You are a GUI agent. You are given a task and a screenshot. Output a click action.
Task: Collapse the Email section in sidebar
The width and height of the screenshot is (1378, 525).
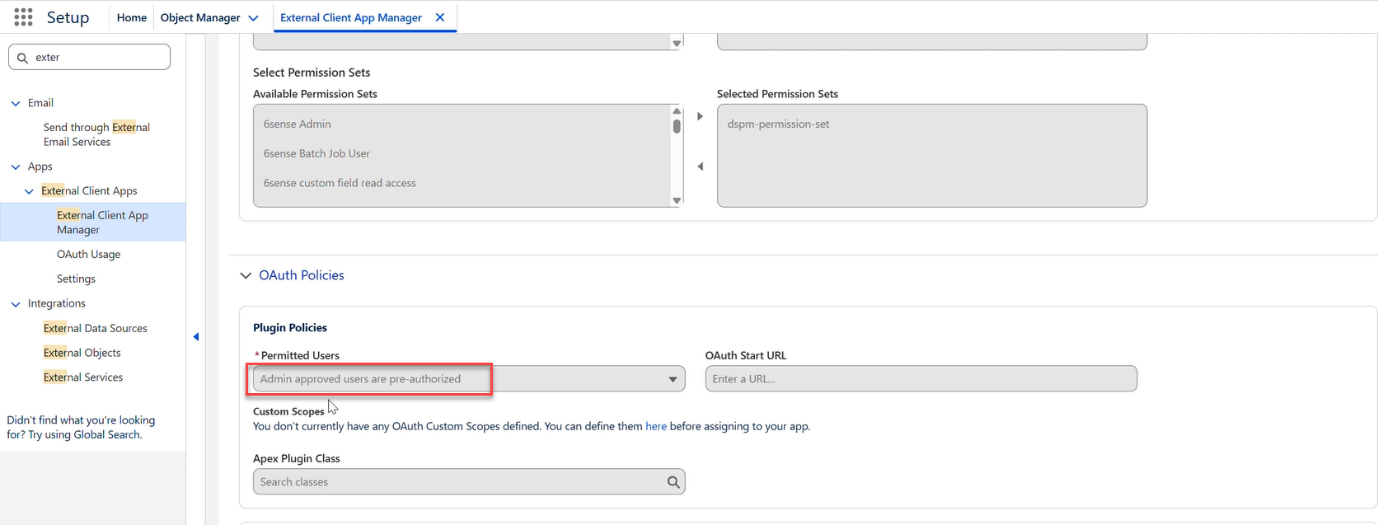pos(15,103)
